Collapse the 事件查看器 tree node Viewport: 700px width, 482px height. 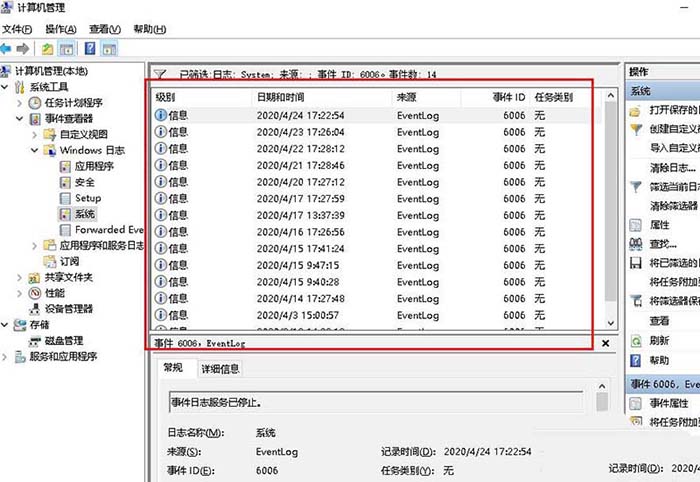tap(20, 119)
